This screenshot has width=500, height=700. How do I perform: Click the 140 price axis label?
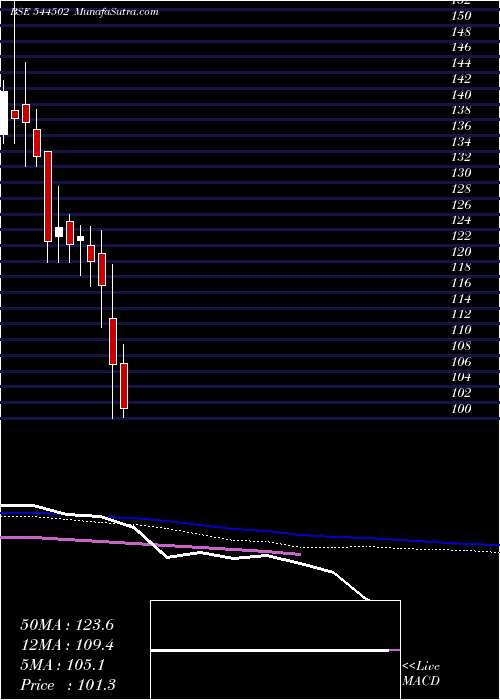coord(461,95)
